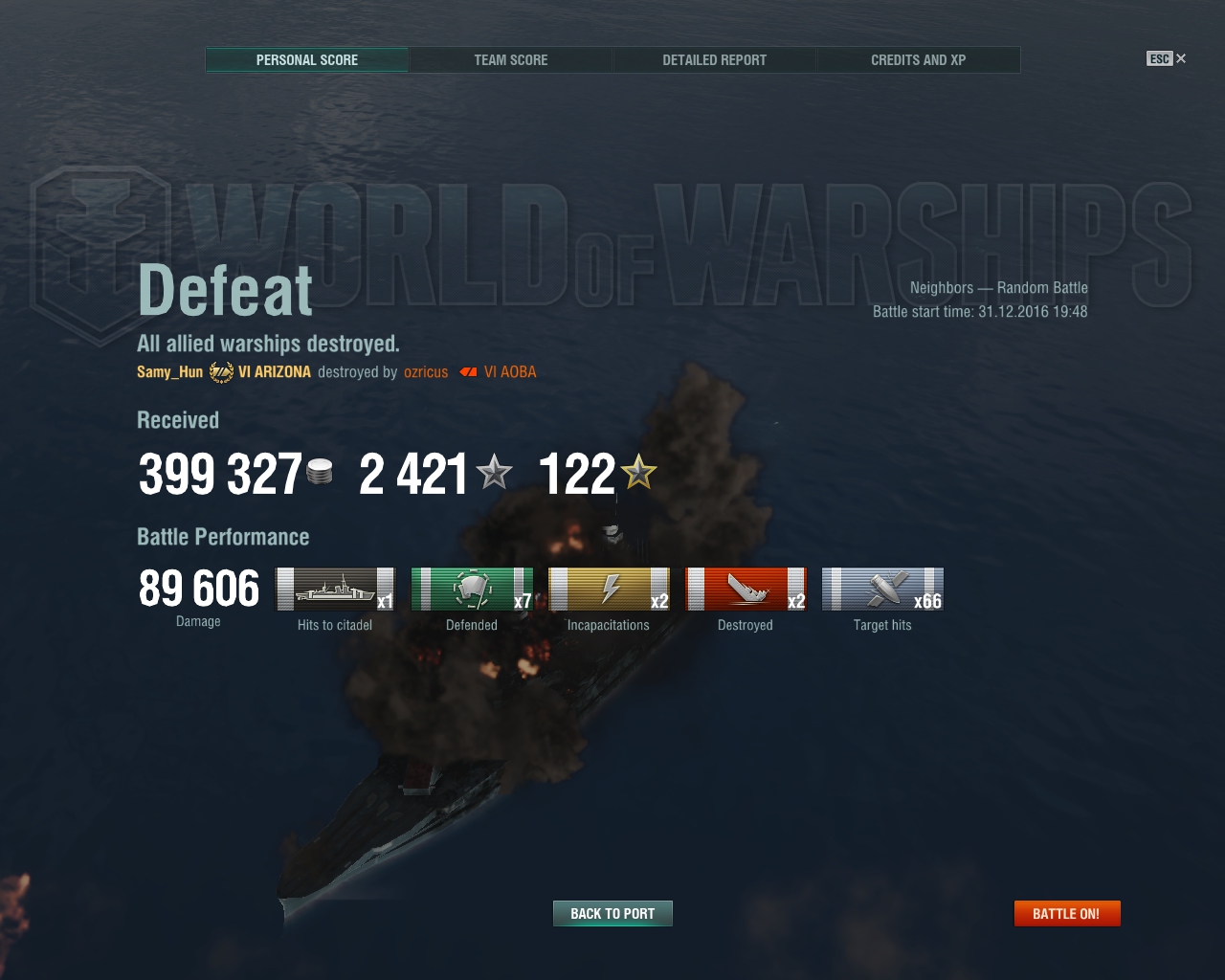The height and width of the screenshot is (980, 1225).
Task: Click the Hits to citadel ribbon icon
Action: [335, 589]
